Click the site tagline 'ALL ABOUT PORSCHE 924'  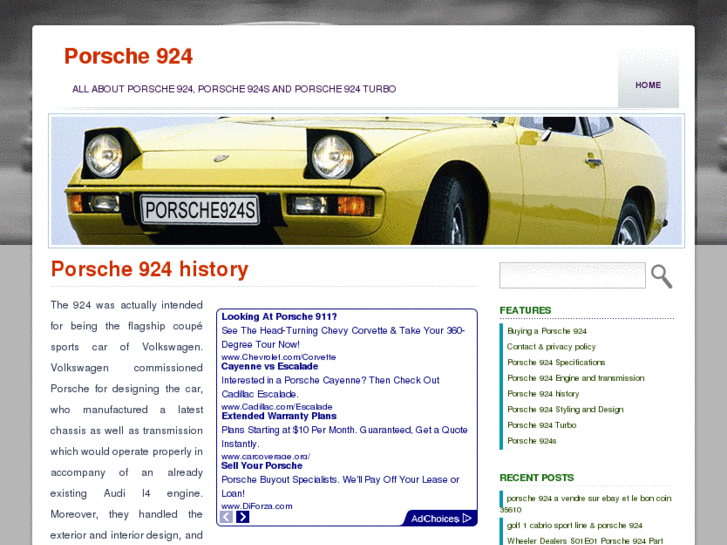[234, 89]
